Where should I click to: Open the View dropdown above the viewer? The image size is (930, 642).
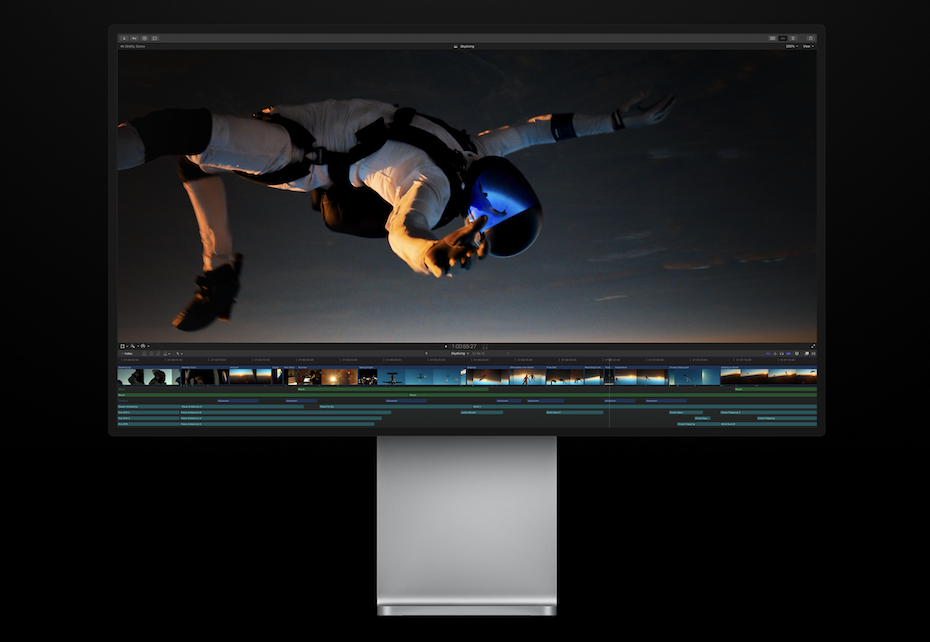(x=808, y=46)
